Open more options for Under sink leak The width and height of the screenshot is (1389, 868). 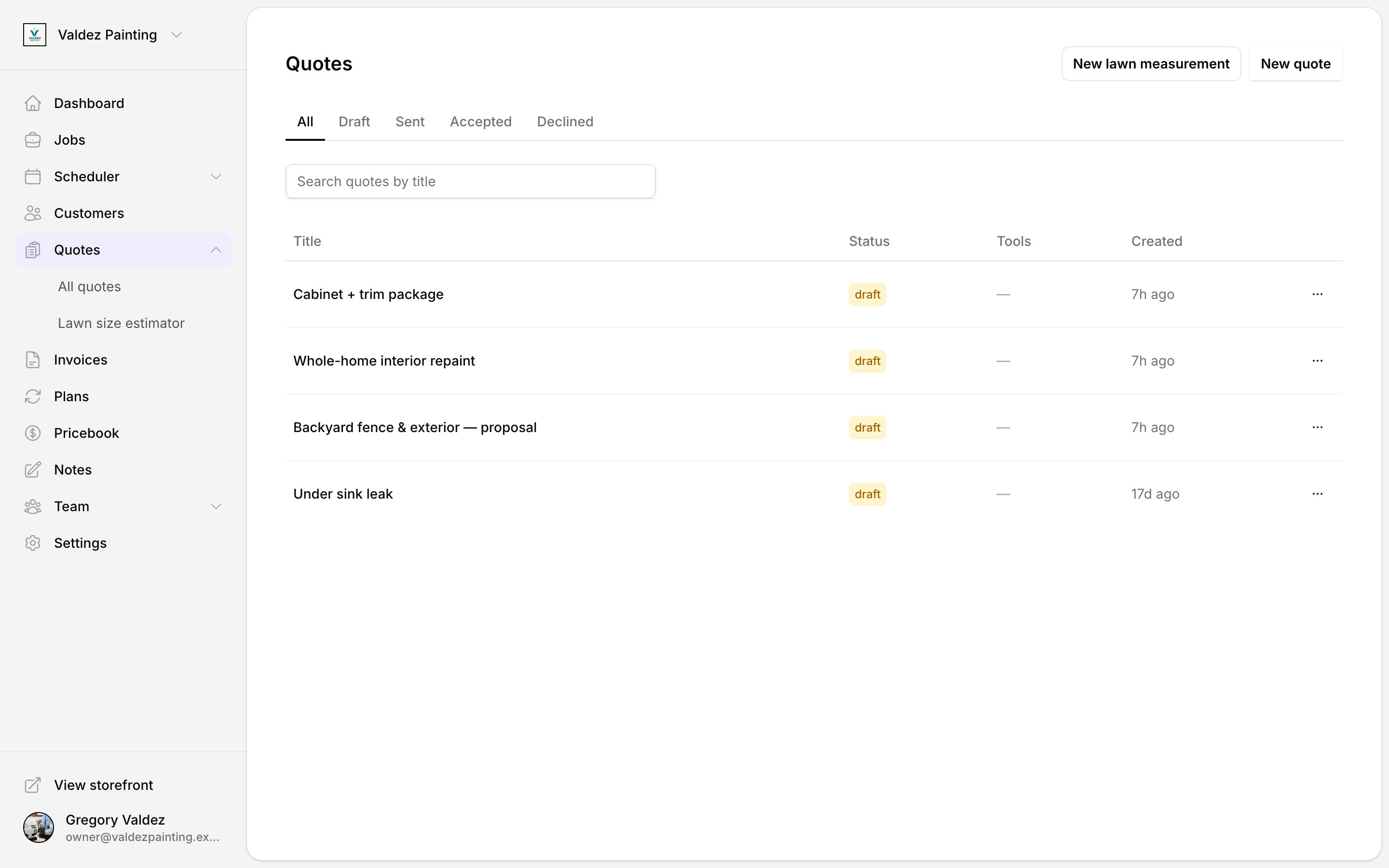tap(1317, 494)
